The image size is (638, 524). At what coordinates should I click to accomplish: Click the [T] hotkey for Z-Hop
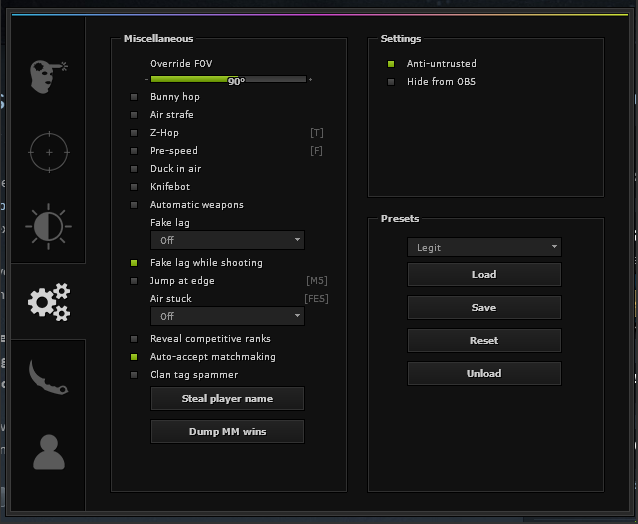pyautogui.click(x=317, y=133)
